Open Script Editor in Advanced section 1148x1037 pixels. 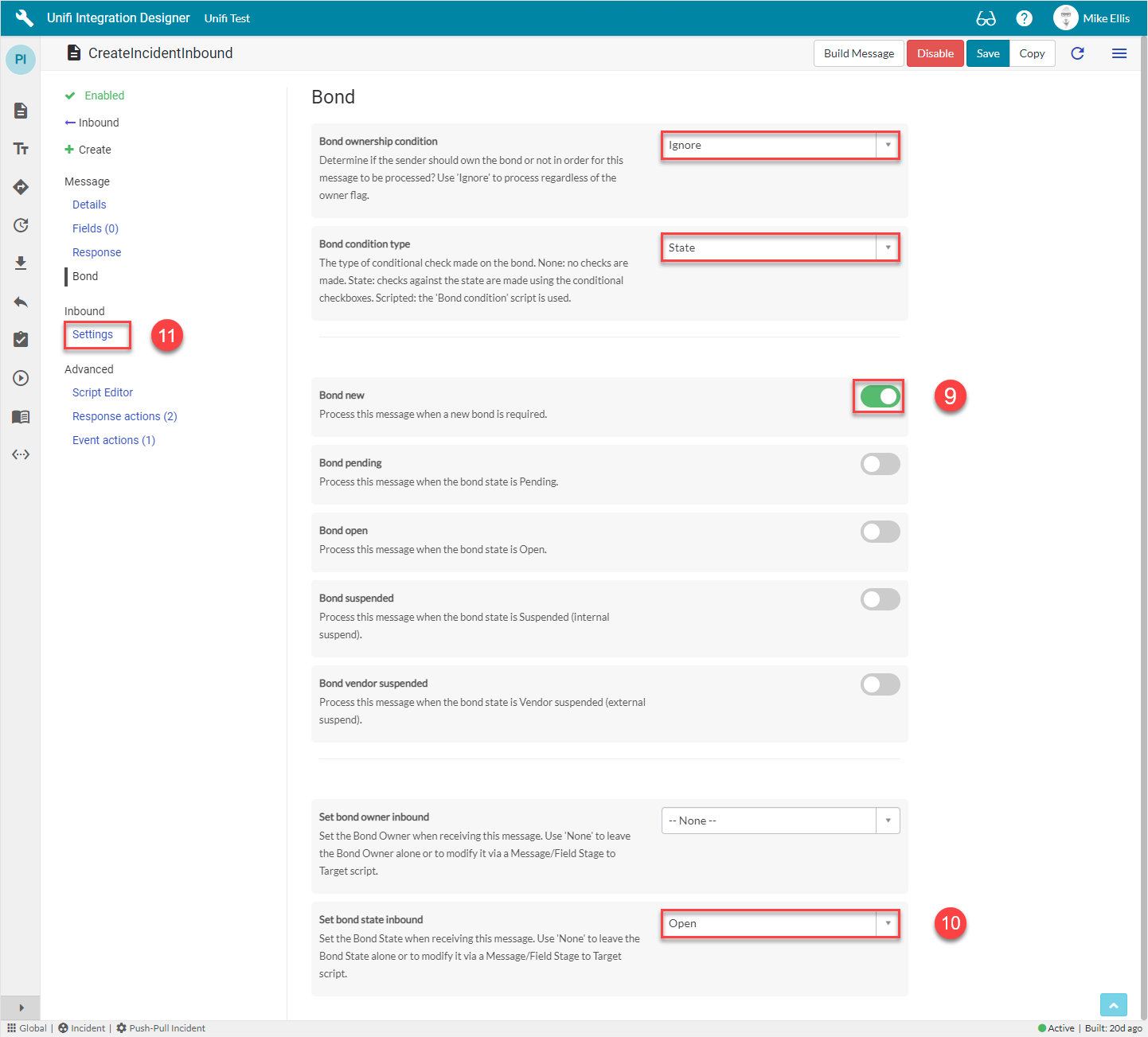click(103, 392)
